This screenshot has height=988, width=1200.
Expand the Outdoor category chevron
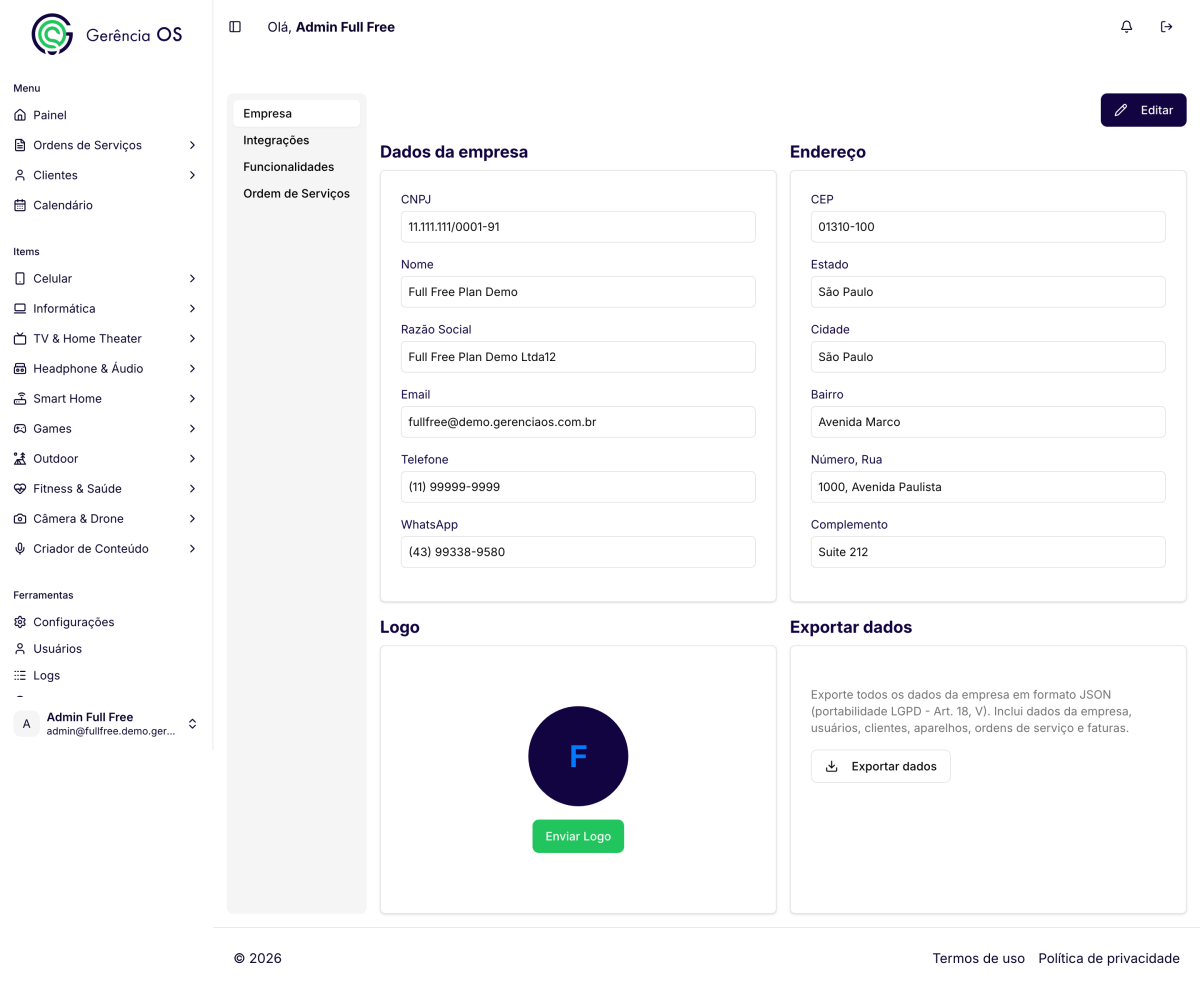click(x=192, y=459)
